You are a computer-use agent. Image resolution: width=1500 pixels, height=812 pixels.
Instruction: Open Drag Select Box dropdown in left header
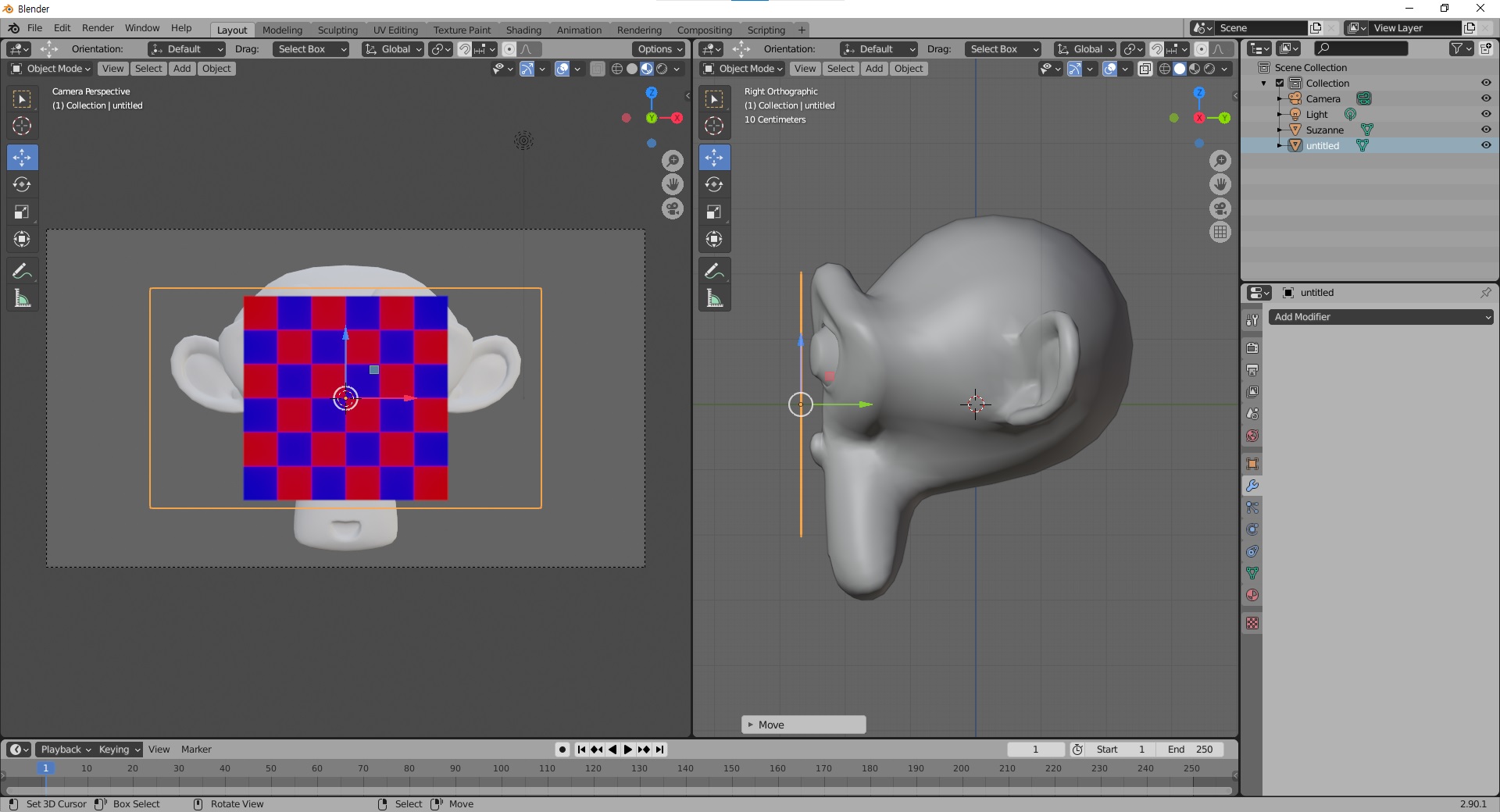311,49
